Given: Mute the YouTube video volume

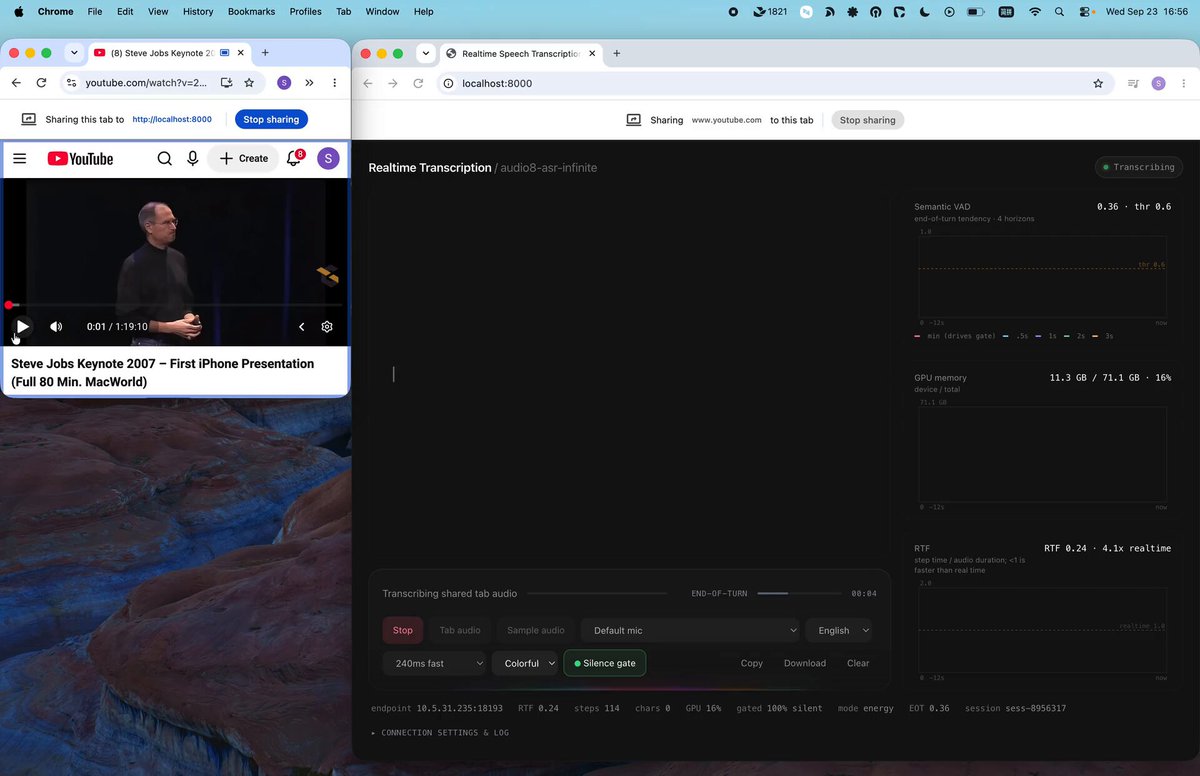Looking at the screenshot, I should (56, 326).
